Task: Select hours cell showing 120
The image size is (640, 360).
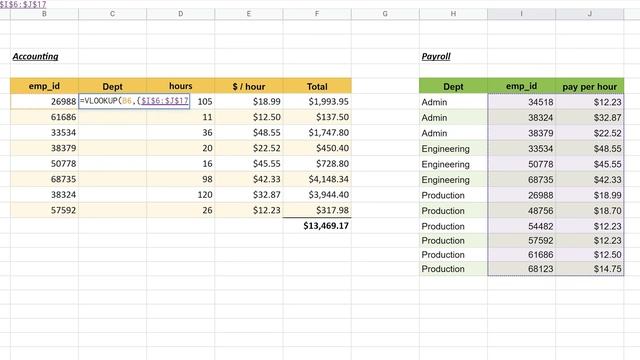Action: point(180,195)
